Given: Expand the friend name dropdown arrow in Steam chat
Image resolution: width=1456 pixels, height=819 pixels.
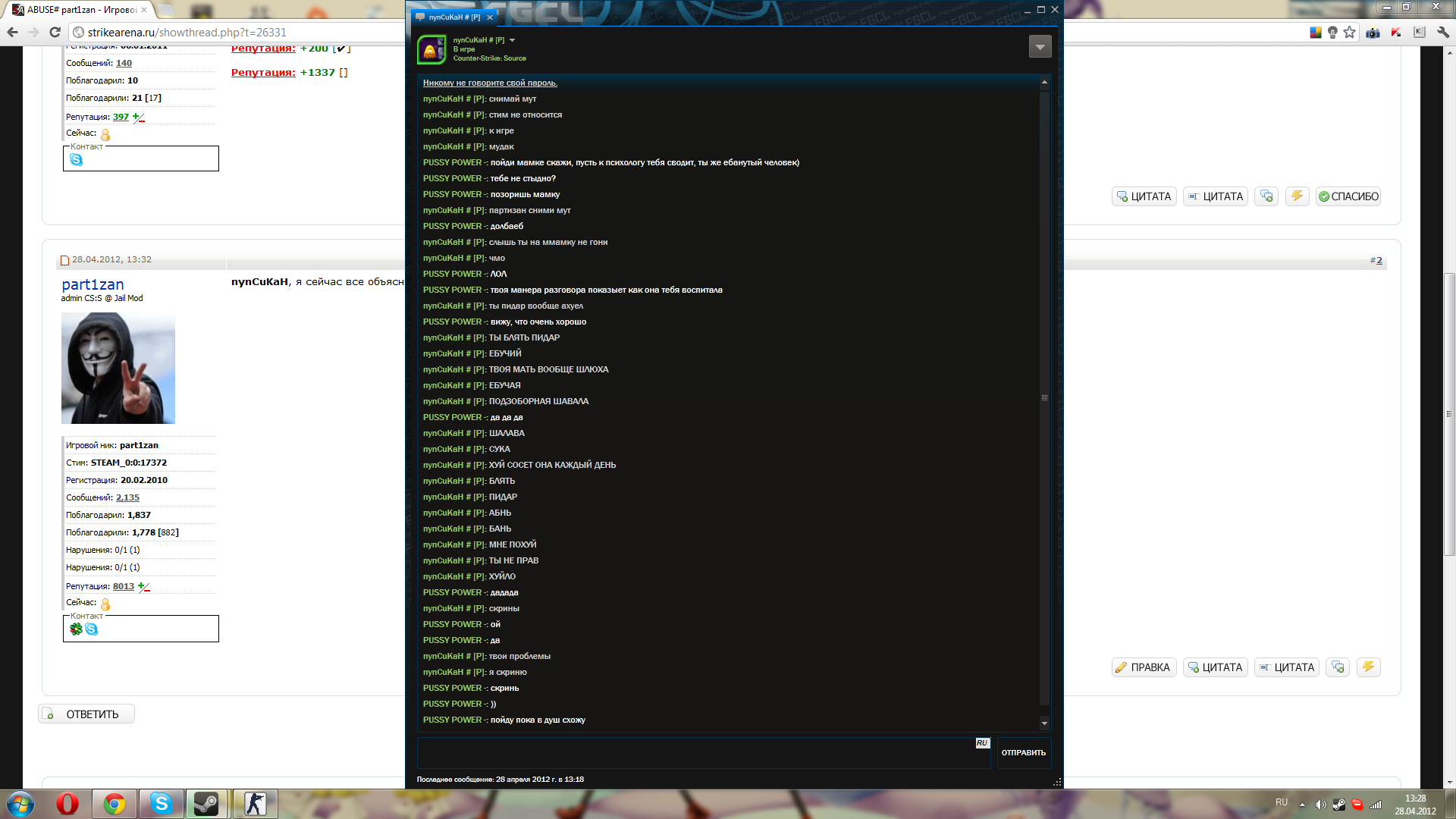Looking at the screenshot, I should point(512,40).
